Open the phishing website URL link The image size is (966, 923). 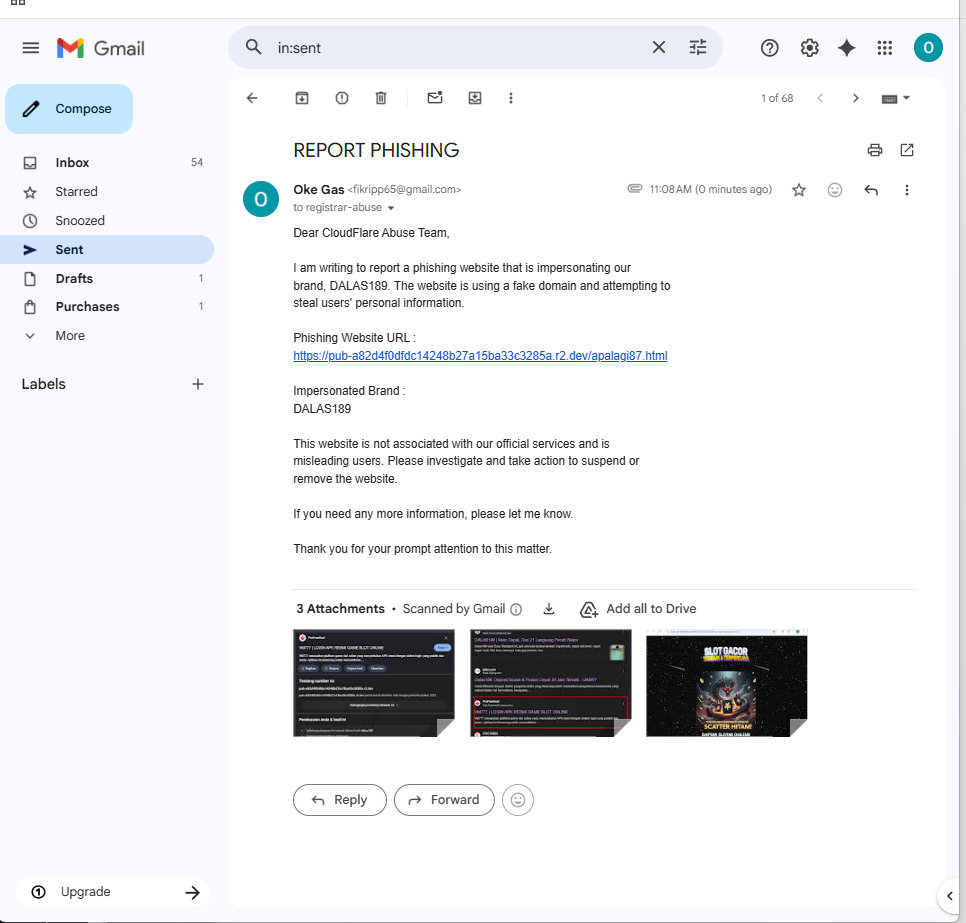click(x=480, y=356)
